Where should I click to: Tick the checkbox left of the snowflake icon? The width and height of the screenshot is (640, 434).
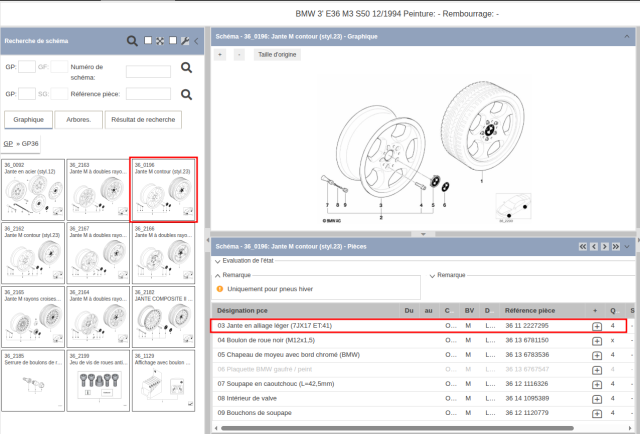148,40
